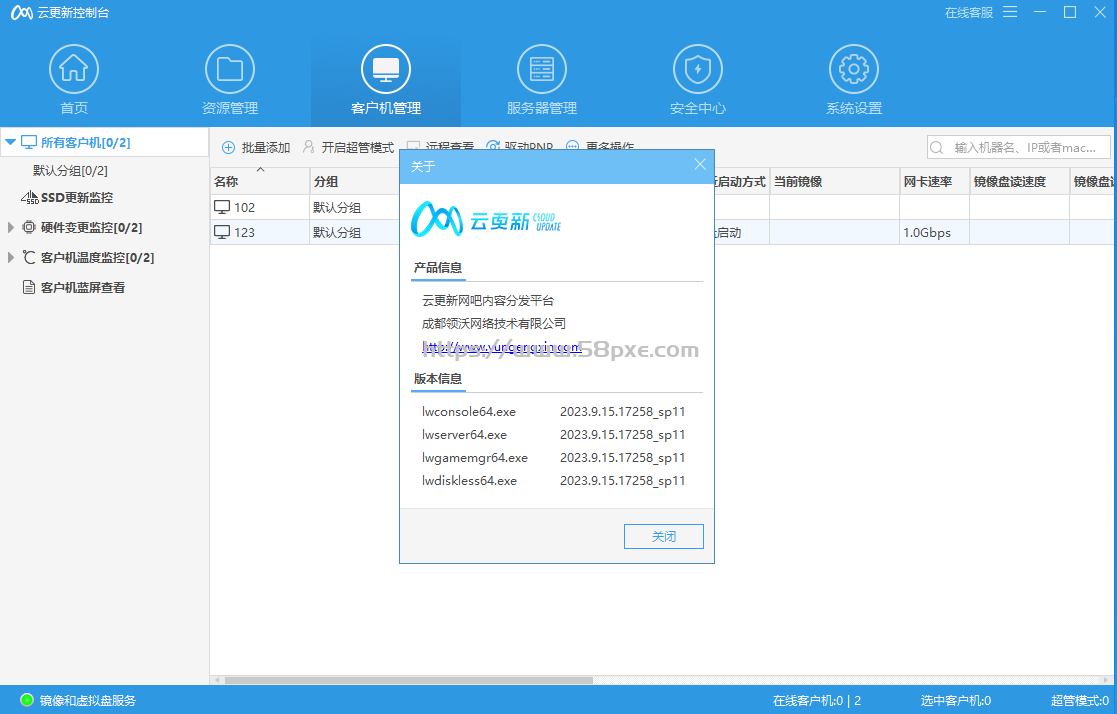This screenshot has width=1117, height=714.
Task: Sort by the 名称 column header
Action: tap(260, 182)
